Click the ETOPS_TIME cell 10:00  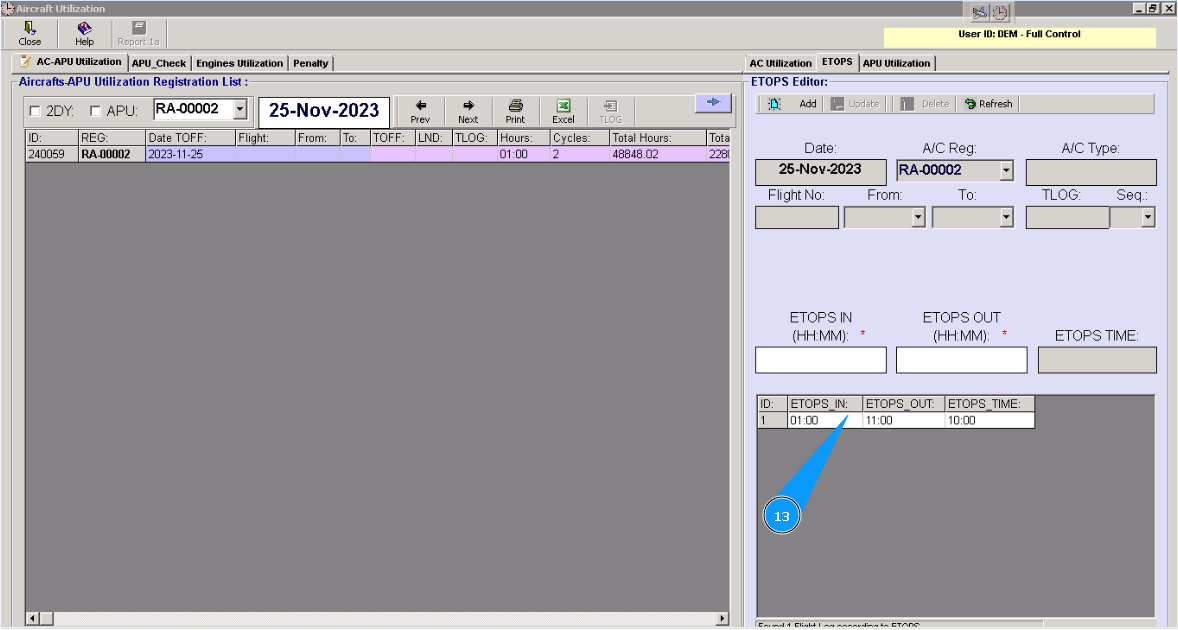point(989,421)
